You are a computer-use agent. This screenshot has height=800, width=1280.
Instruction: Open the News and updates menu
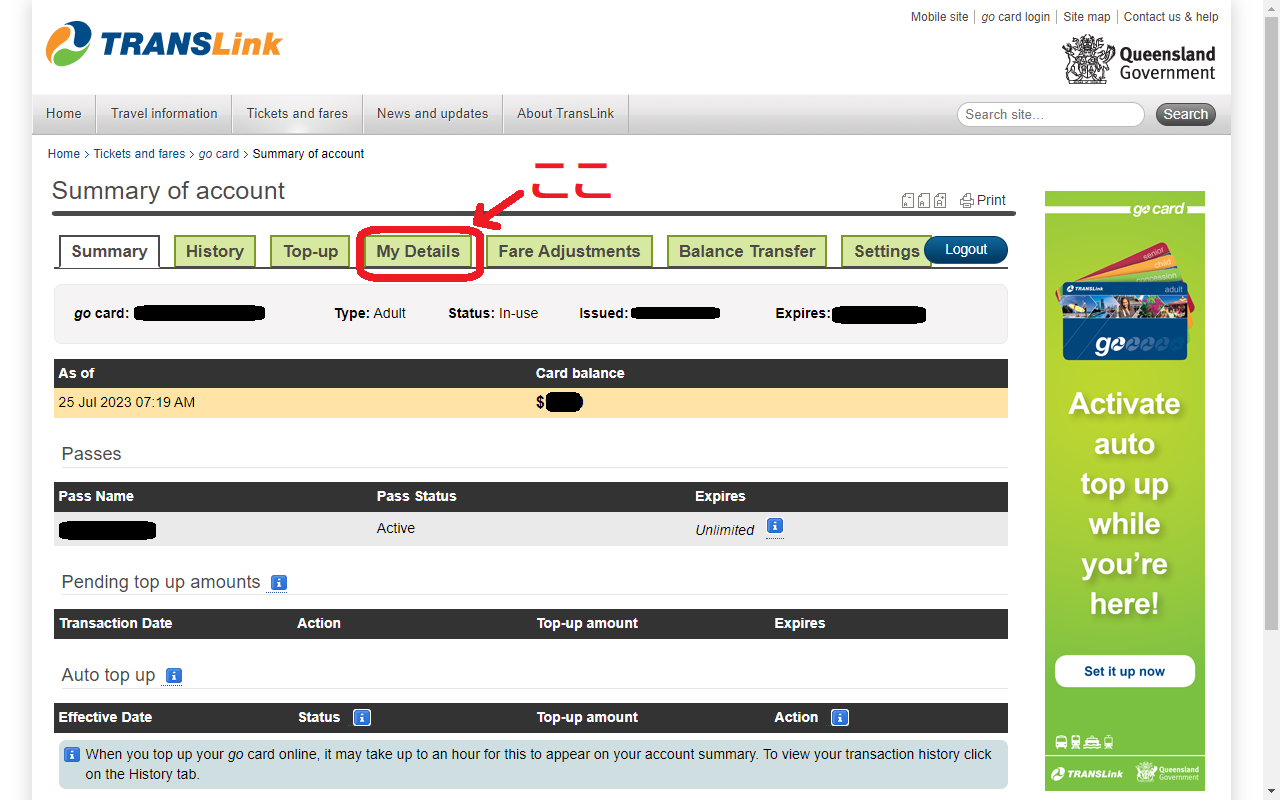[x=433, y=114]
